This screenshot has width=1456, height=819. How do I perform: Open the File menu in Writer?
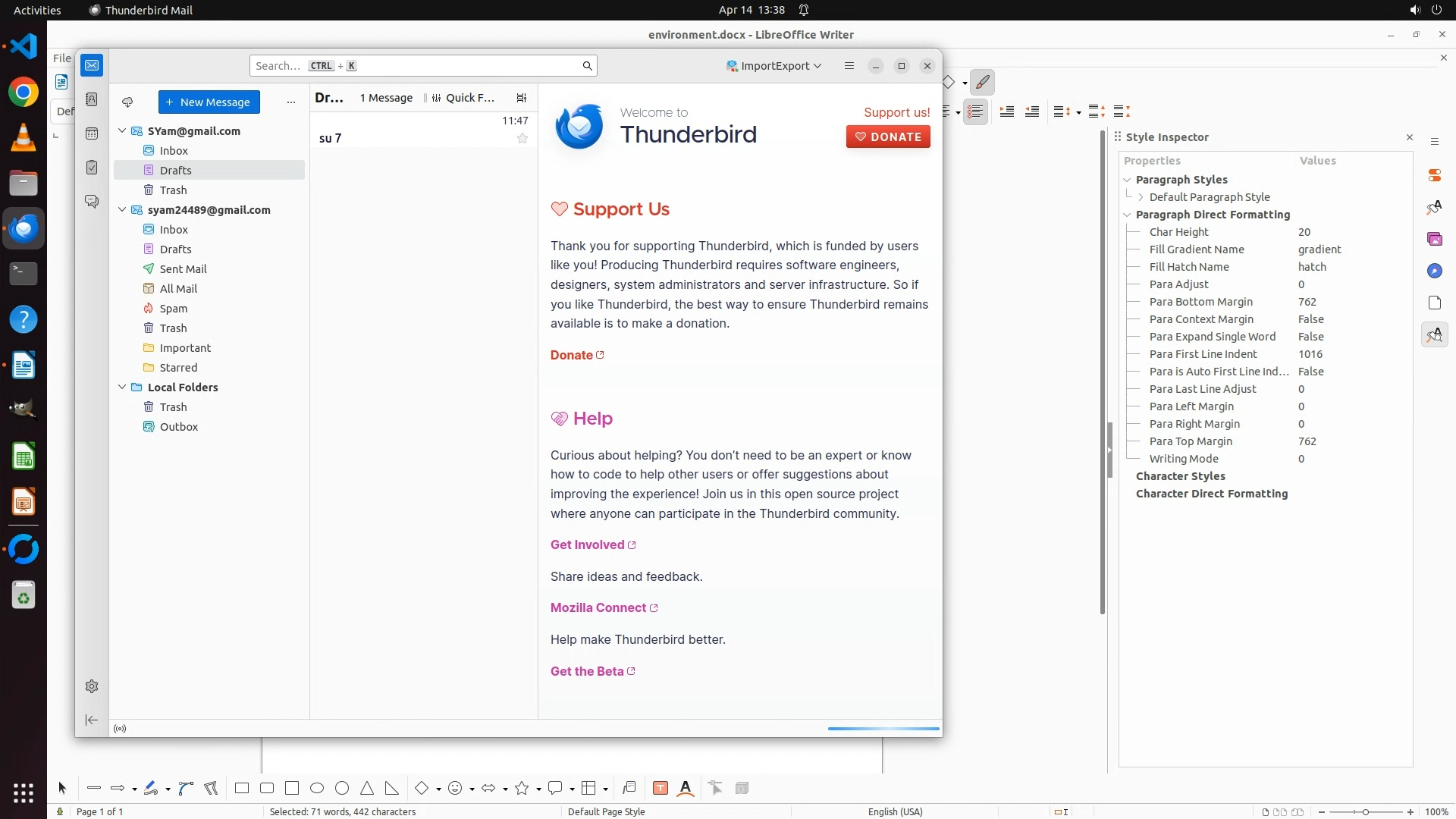[x=61, y=58]
